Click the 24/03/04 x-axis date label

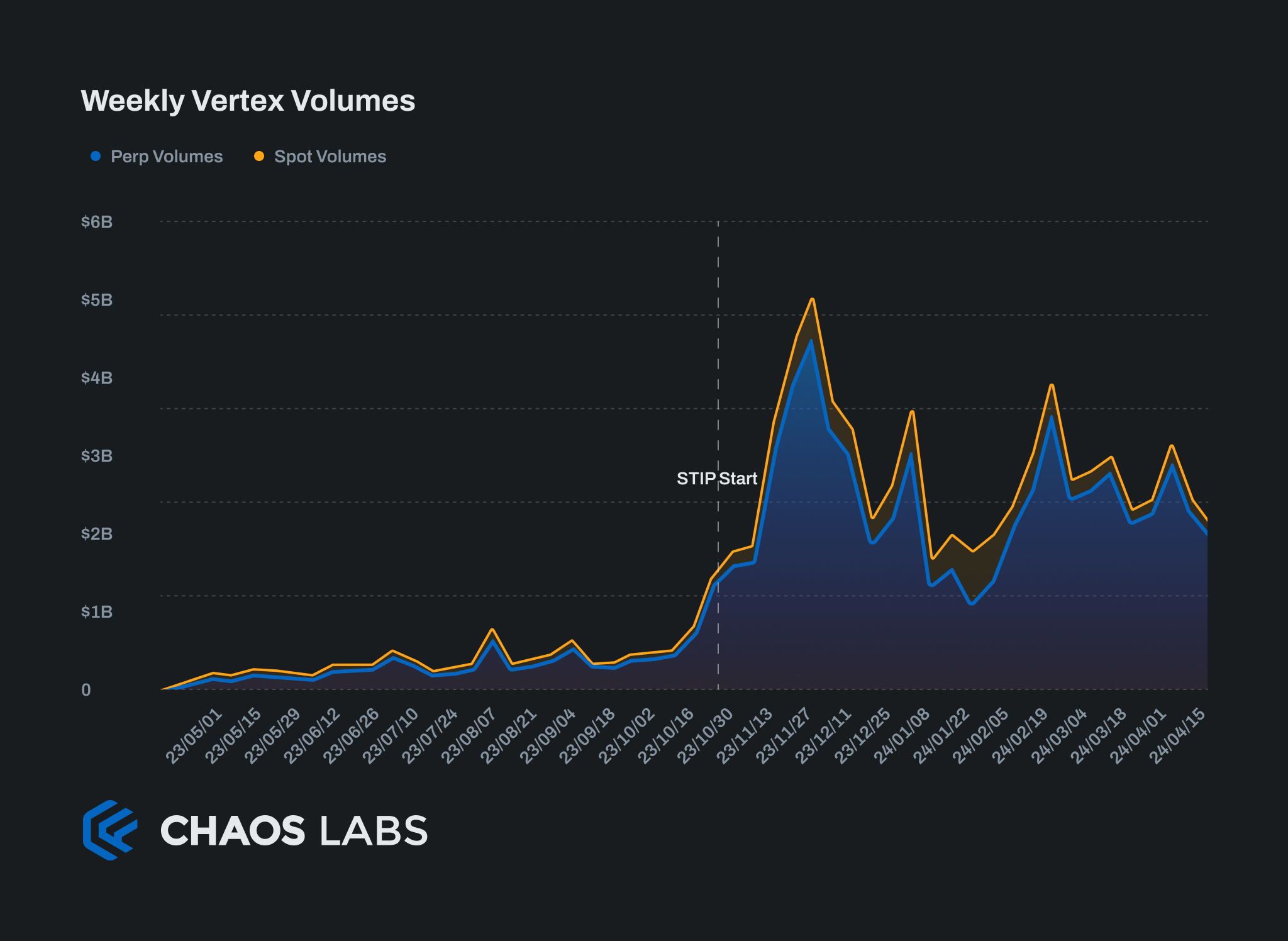(1060, 736)
